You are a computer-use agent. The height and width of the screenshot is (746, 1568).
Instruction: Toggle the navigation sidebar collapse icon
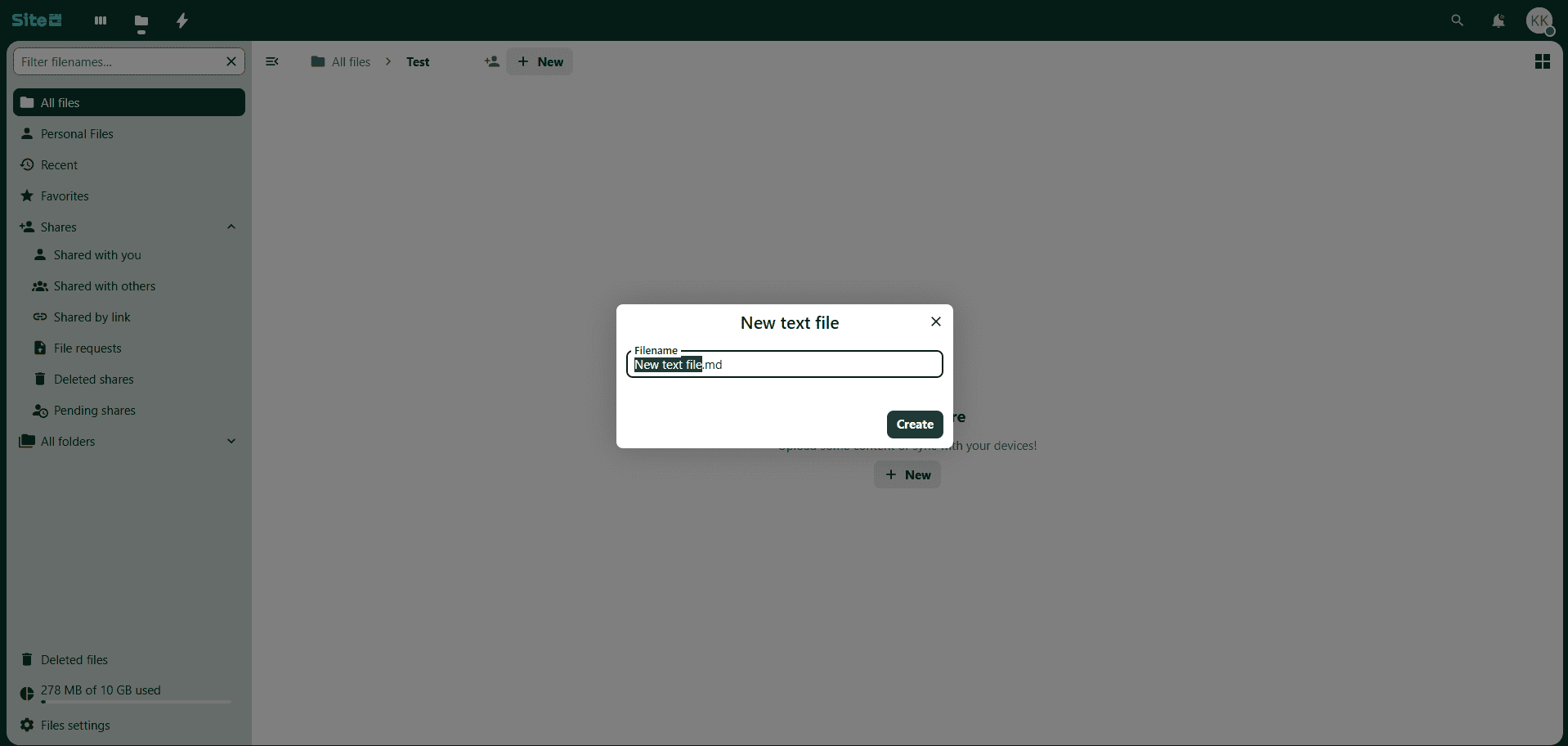[272, 62]
